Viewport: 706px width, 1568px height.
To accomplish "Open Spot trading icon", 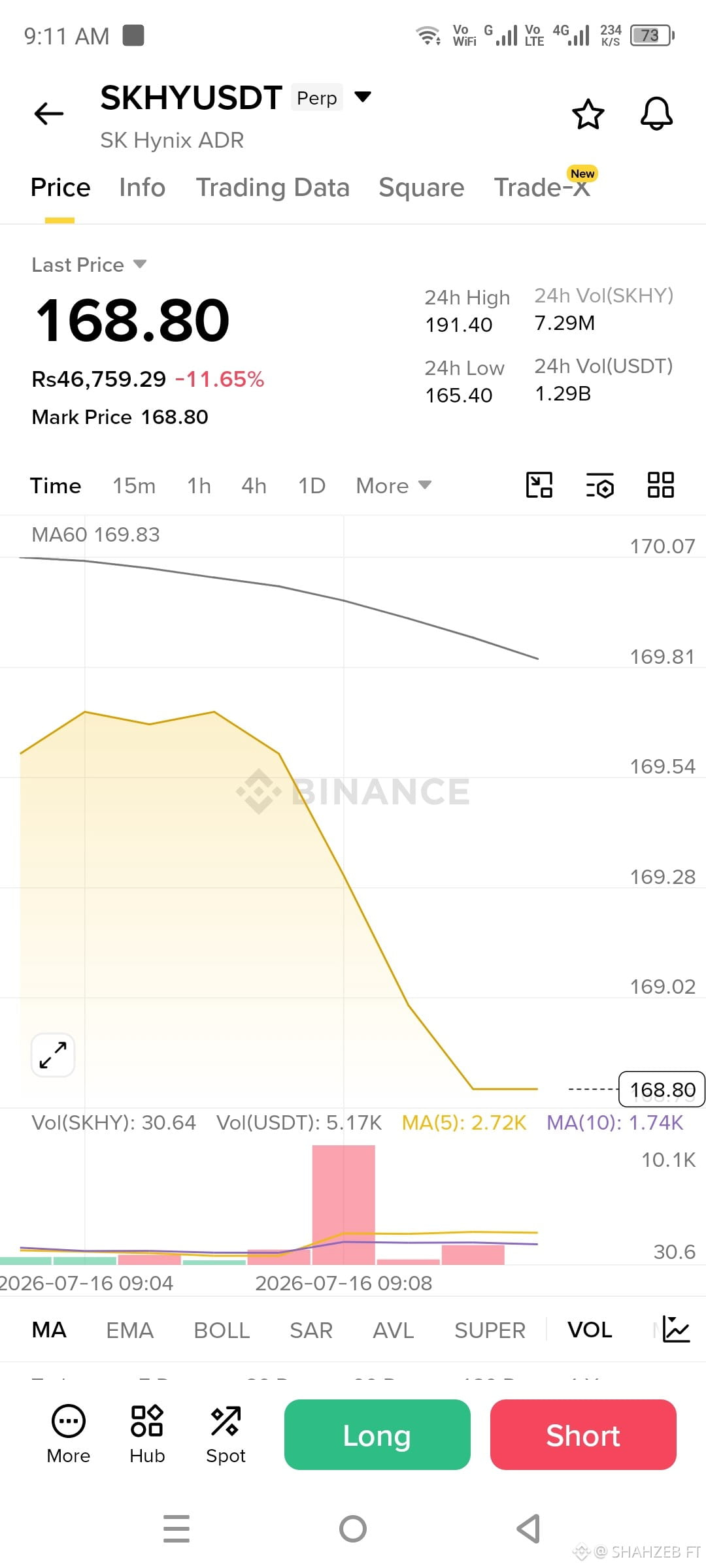I will point(226,1435).
